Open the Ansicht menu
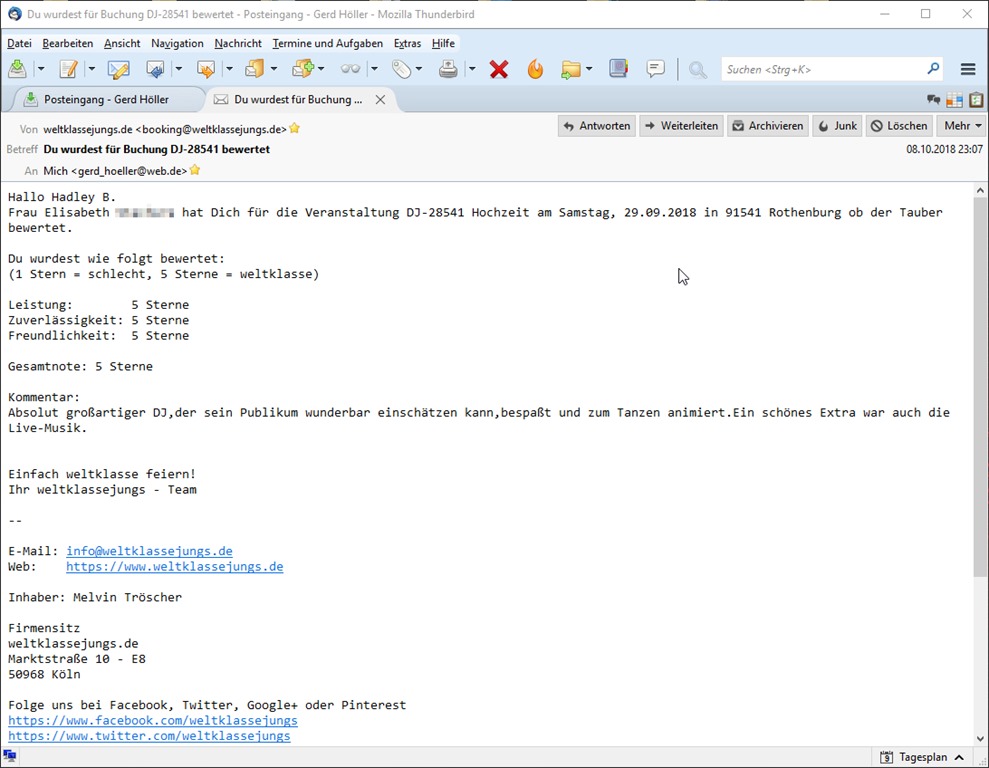 (122, 44)
